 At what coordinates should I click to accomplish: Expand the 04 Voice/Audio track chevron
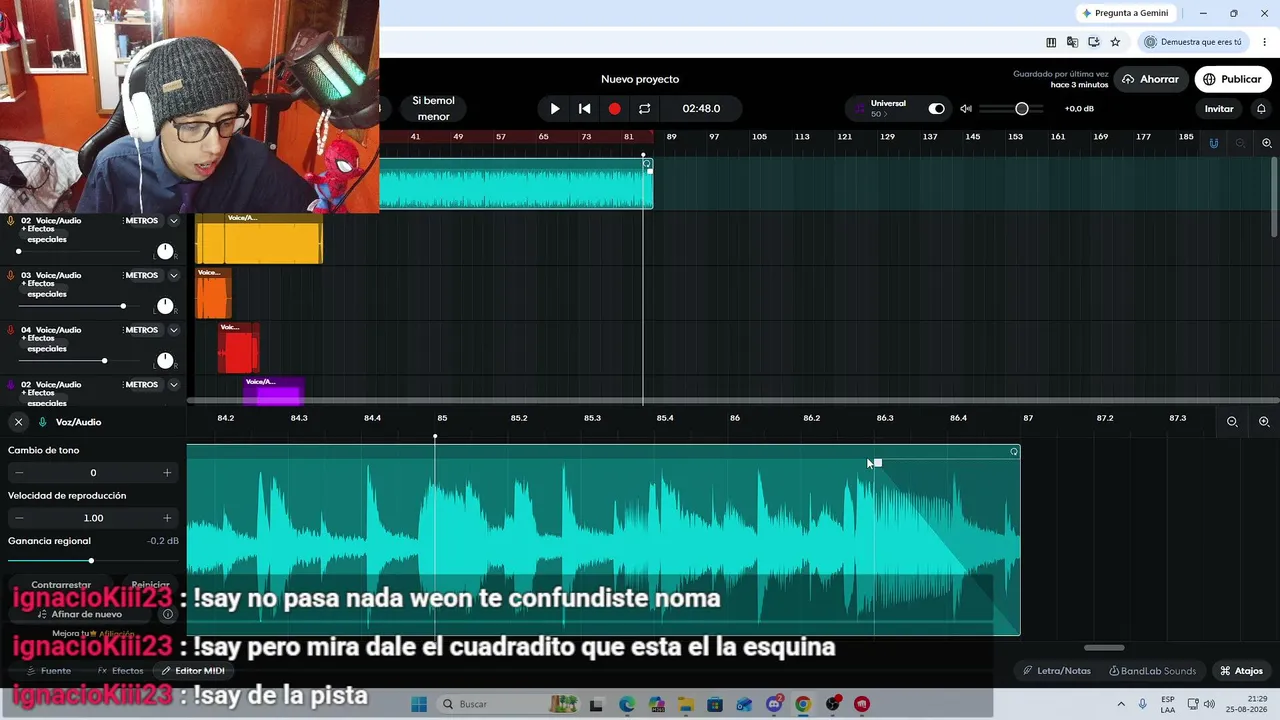point(174,330)
